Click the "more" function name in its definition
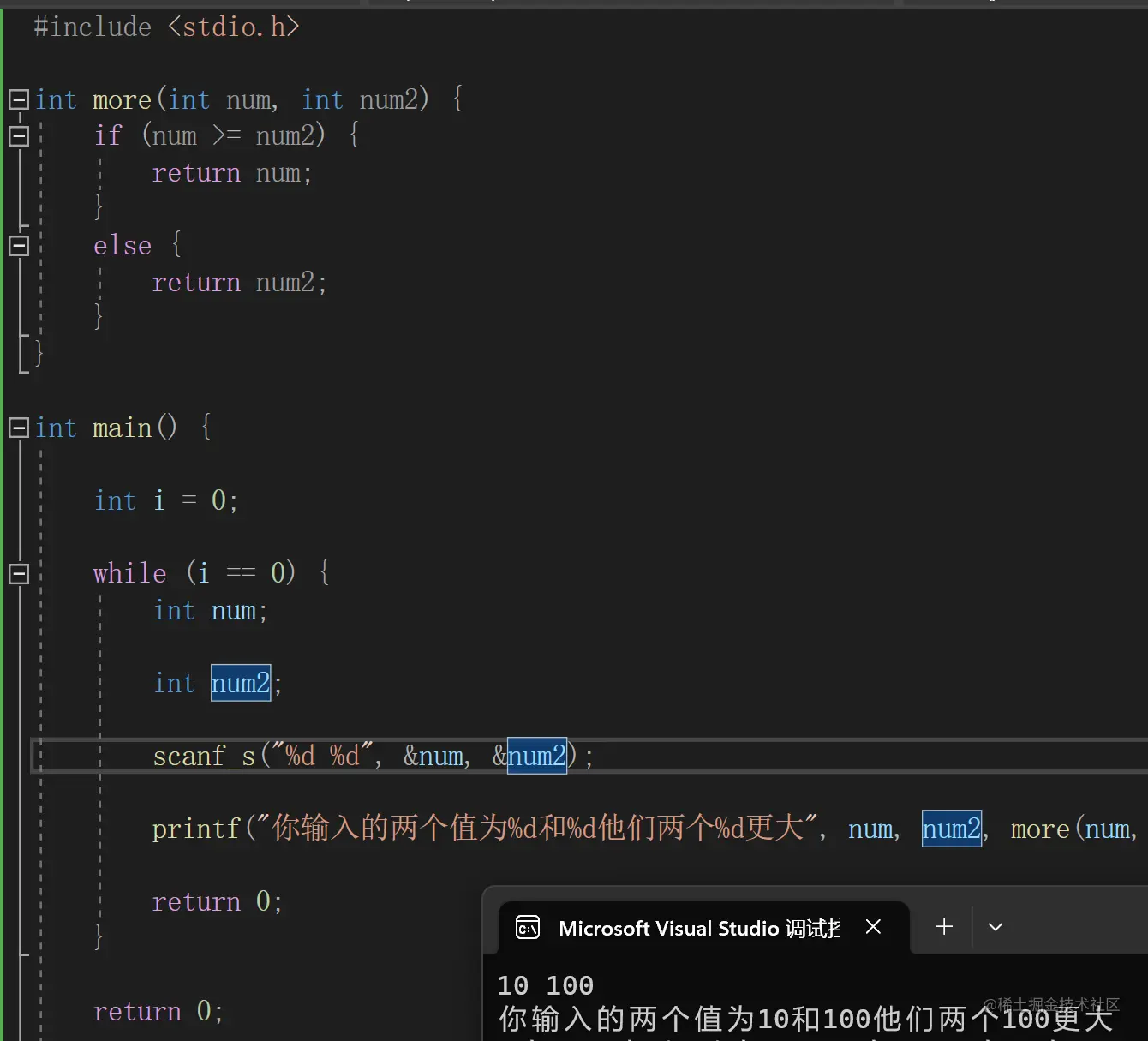 [x=122, y=100]
